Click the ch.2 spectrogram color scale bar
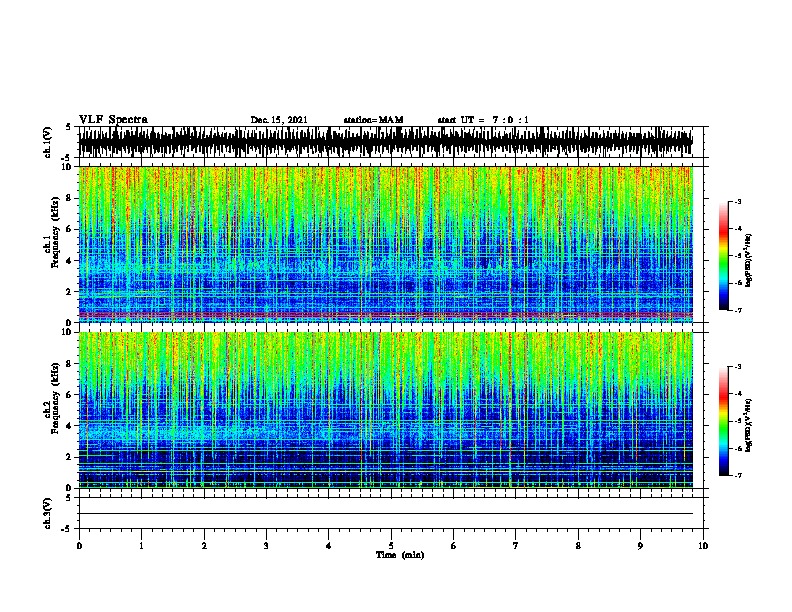This screenshot has width=792, height=612. click(723, 421)
